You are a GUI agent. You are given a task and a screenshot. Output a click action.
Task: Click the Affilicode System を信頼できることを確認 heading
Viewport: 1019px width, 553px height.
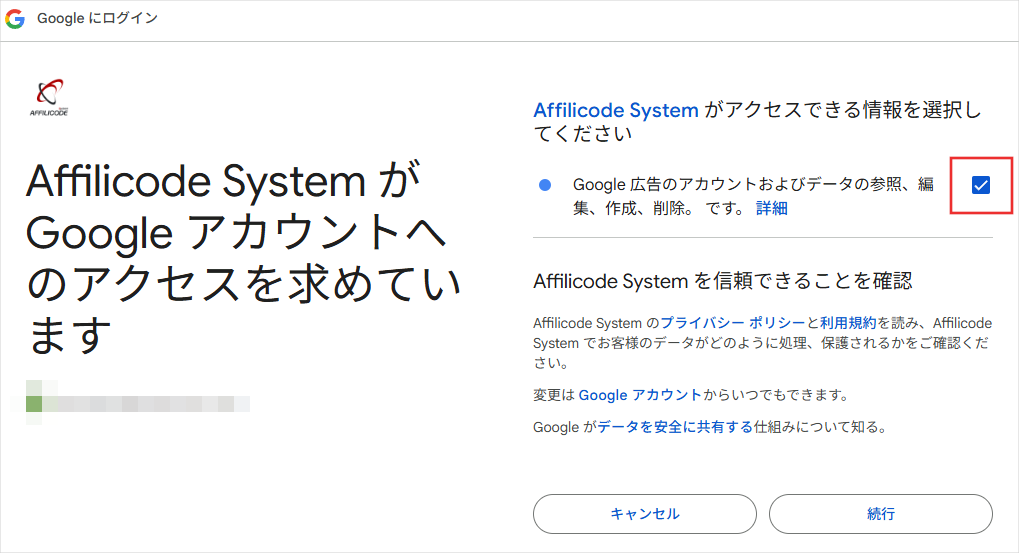723,280
